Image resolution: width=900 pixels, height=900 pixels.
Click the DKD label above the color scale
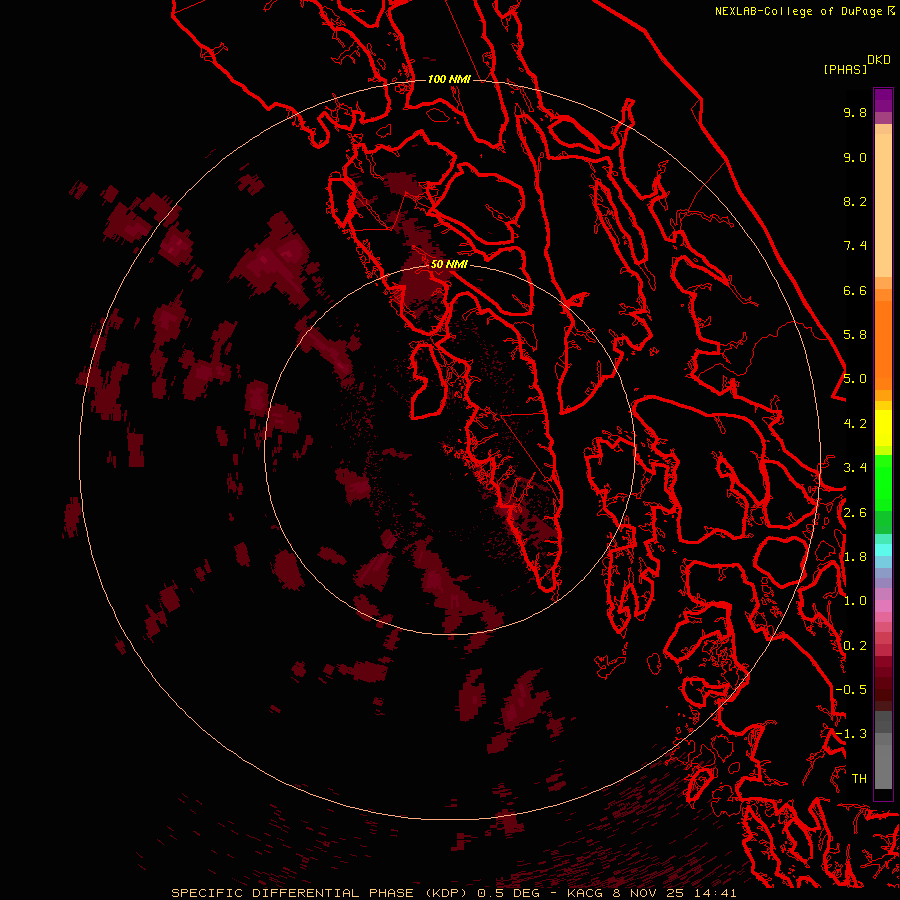pyautogui.click(x=878, y=60)
